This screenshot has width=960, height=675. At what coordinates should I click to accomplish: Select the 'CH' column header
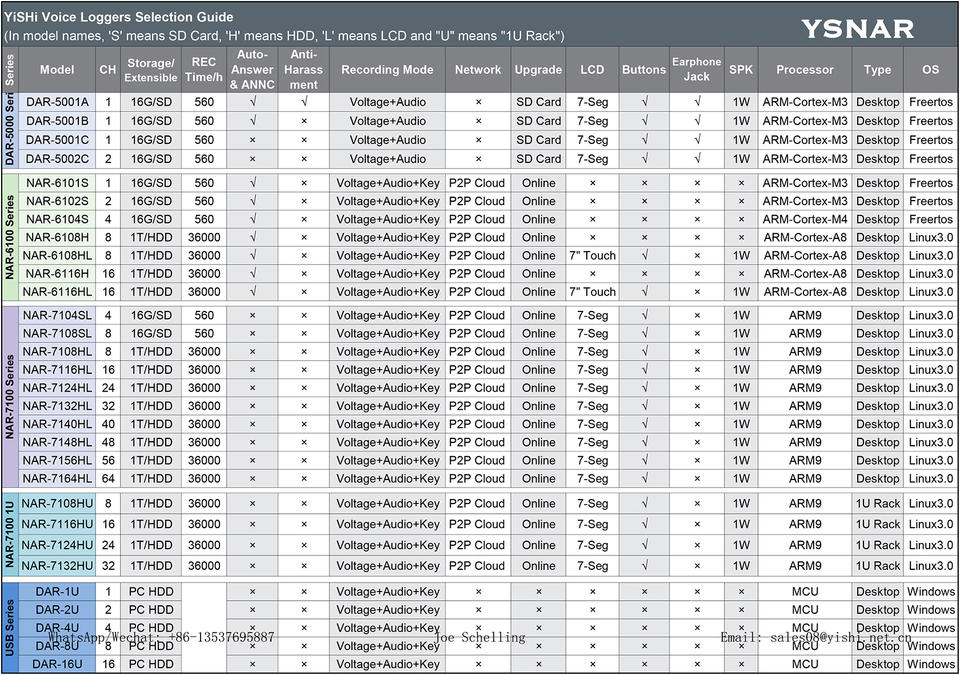pyautogui.click(x=108, y=70)
